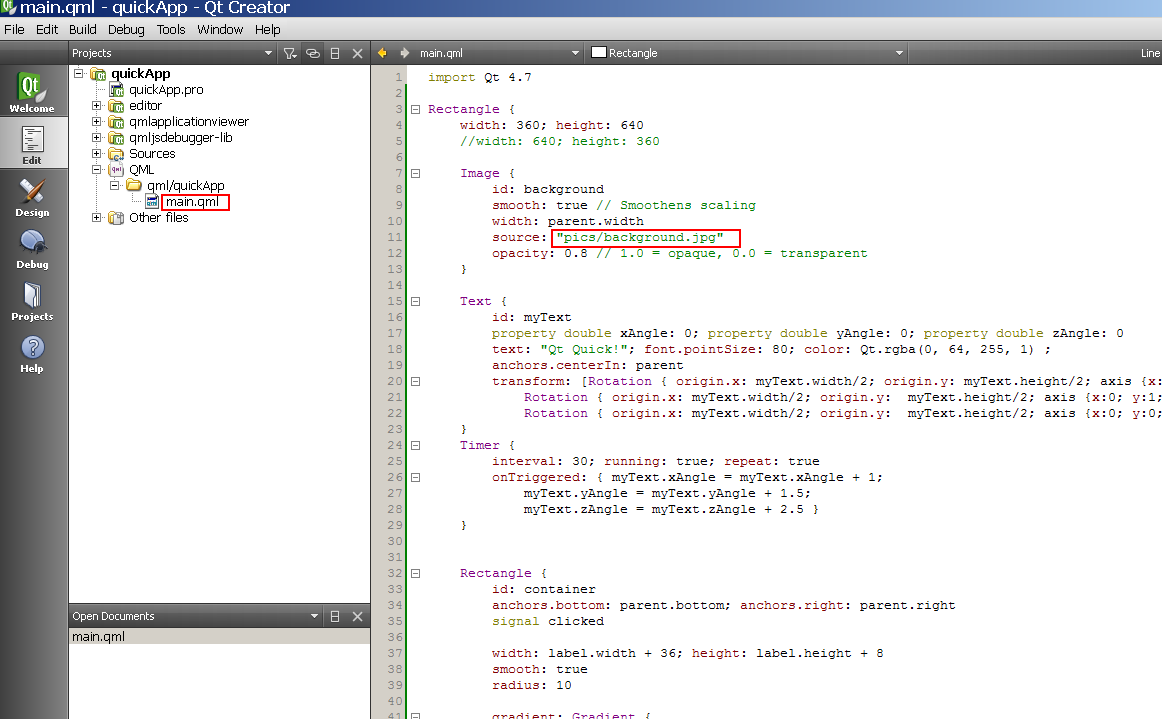
Task: Open the Help mode
Action: coord(32,354)
